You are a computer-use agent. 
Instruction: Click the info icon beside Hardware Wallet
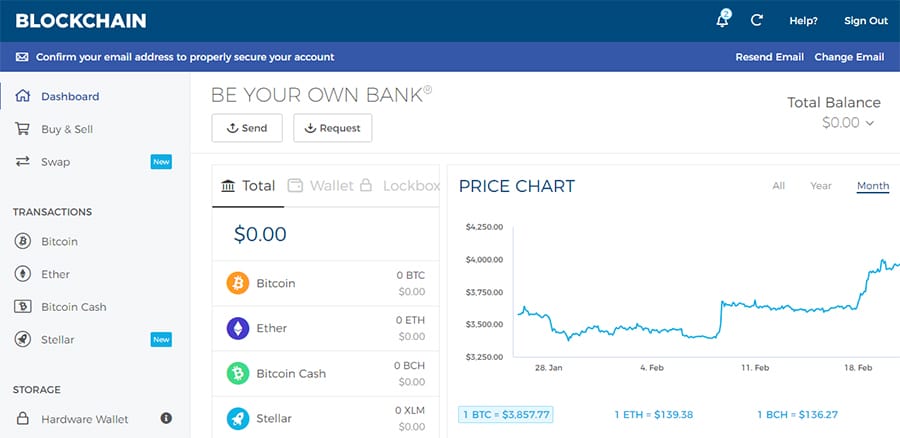tap(166, 418)
